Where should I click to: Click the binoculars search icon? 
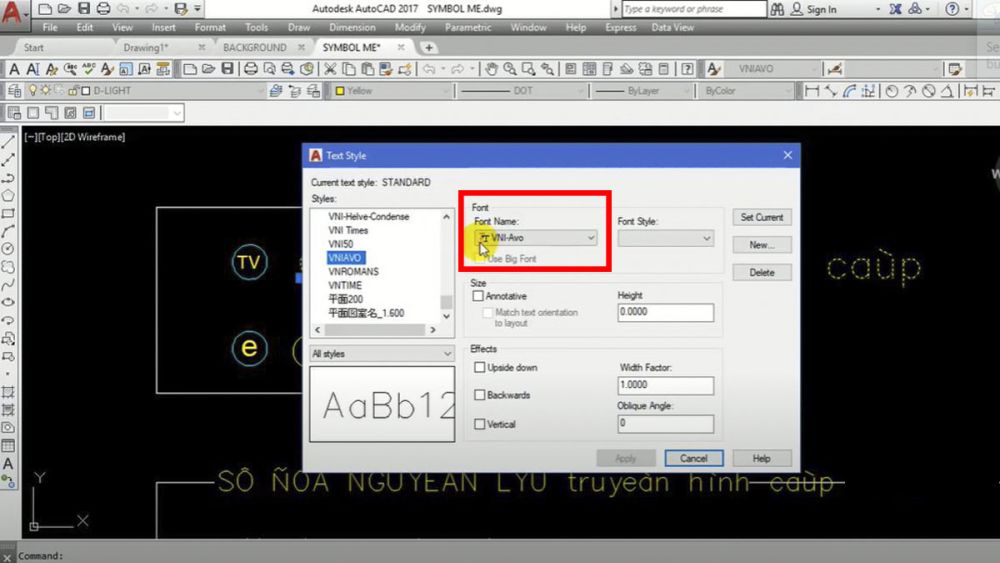click(x=777, y=9)
